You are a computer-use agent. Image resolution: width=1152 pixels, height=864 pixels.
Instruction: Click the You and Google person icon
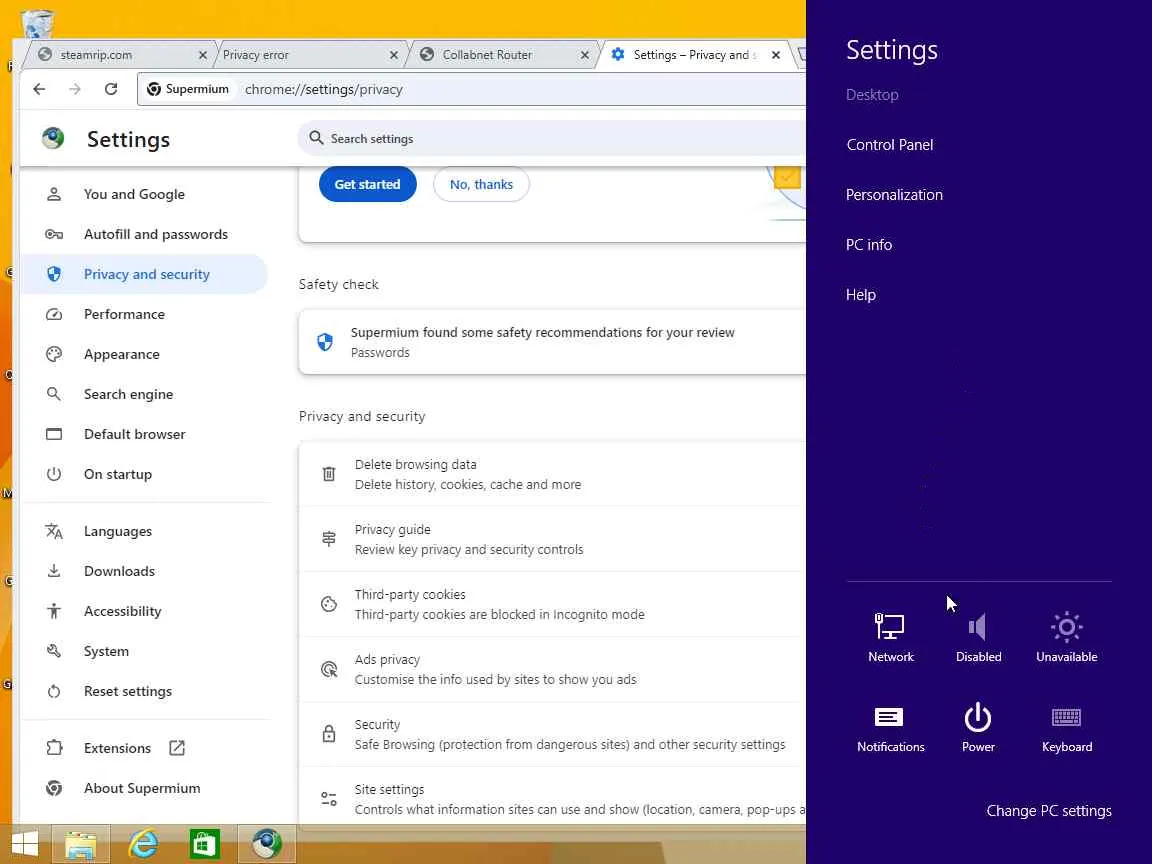54,194
